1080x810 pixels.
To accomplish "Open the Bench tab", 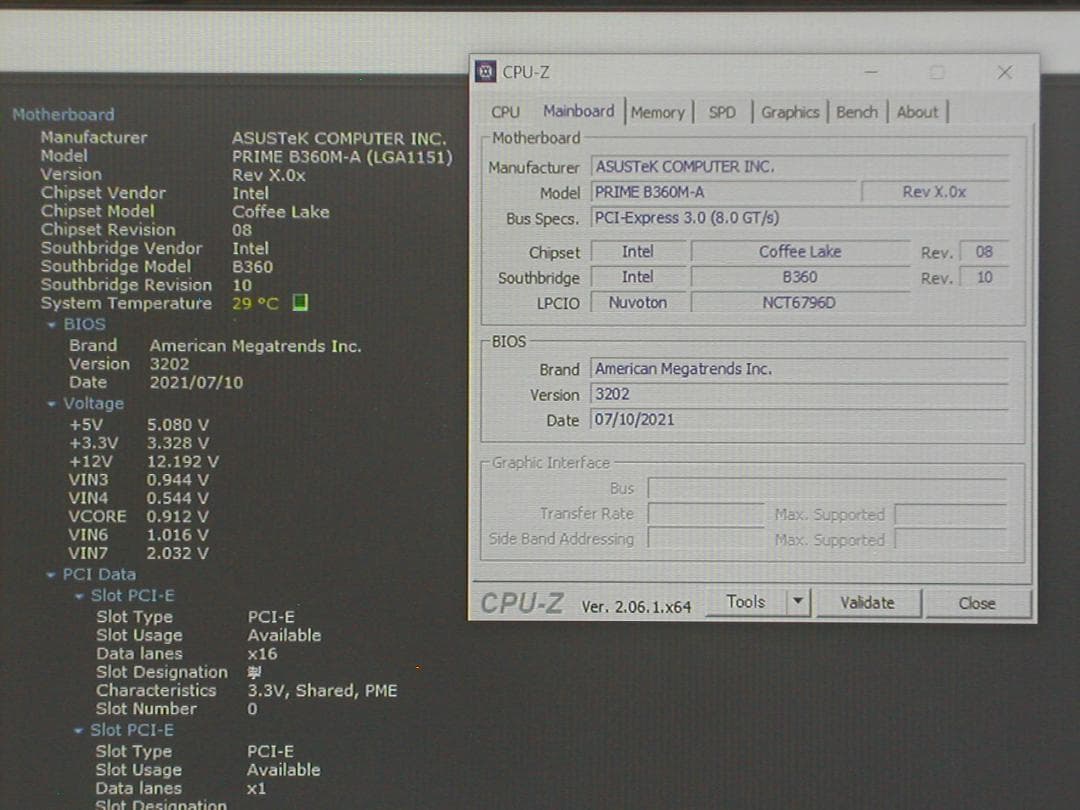I will click(x=856, y=111).
